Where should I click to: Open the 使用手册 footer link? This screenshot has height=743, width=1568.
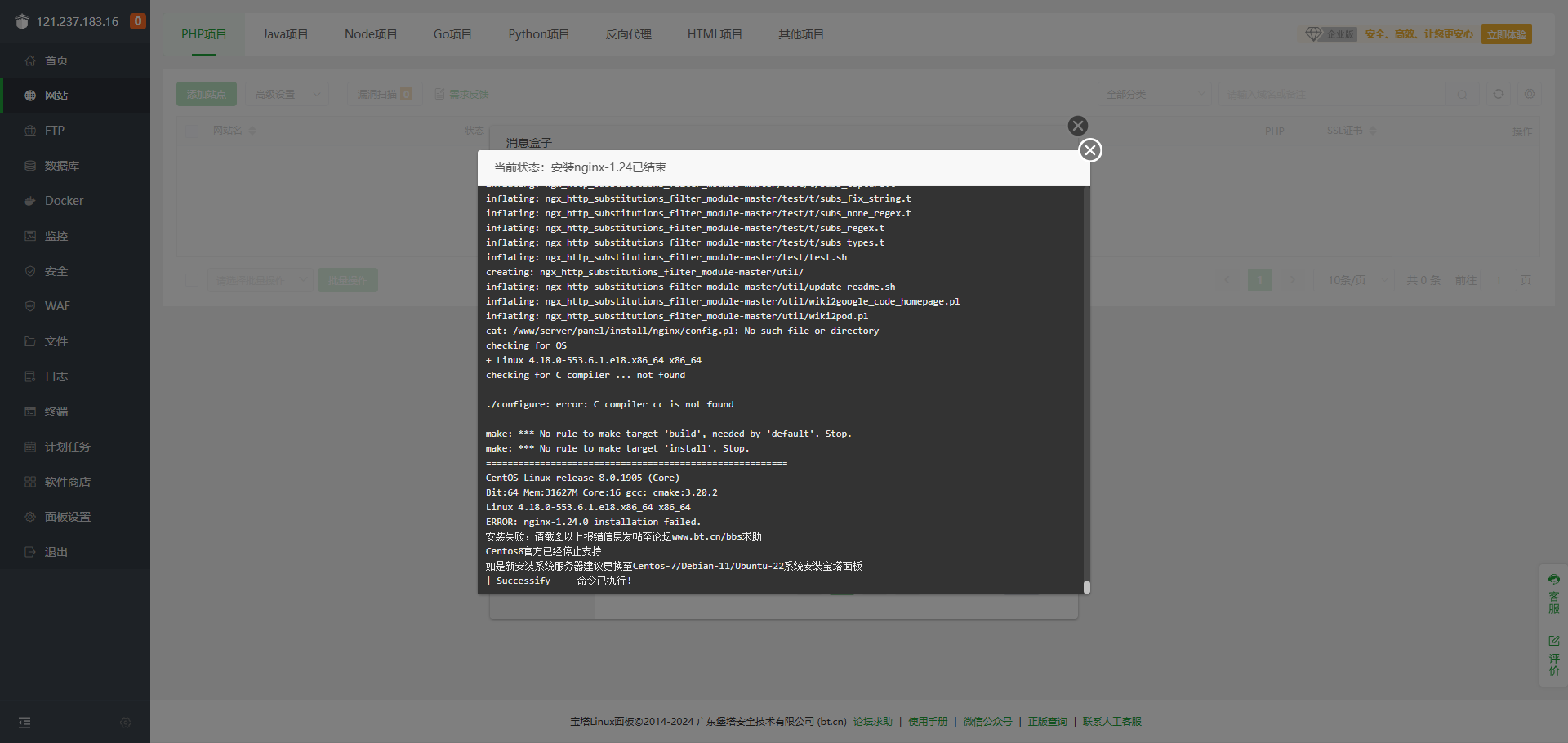(x=928, y=722)
